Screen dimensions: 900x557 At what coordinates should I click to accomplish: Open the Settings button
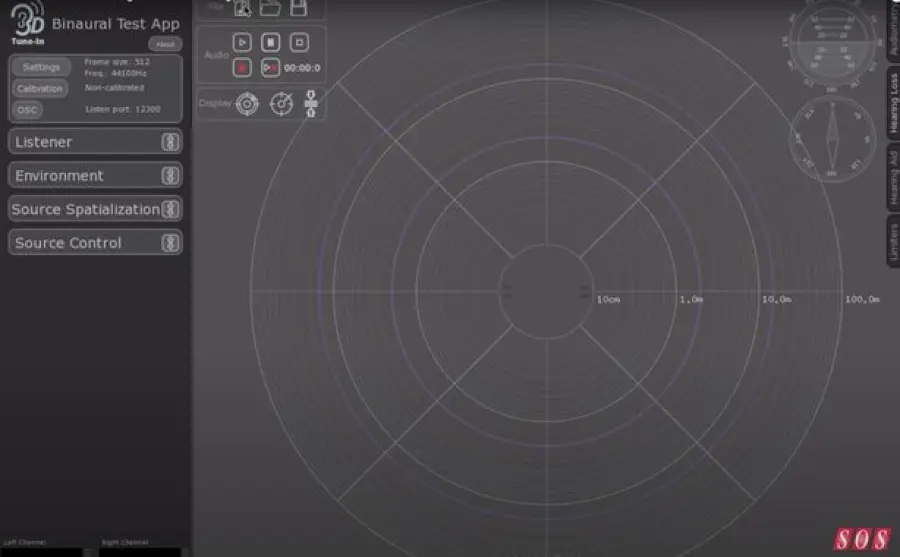pos(41,67)
